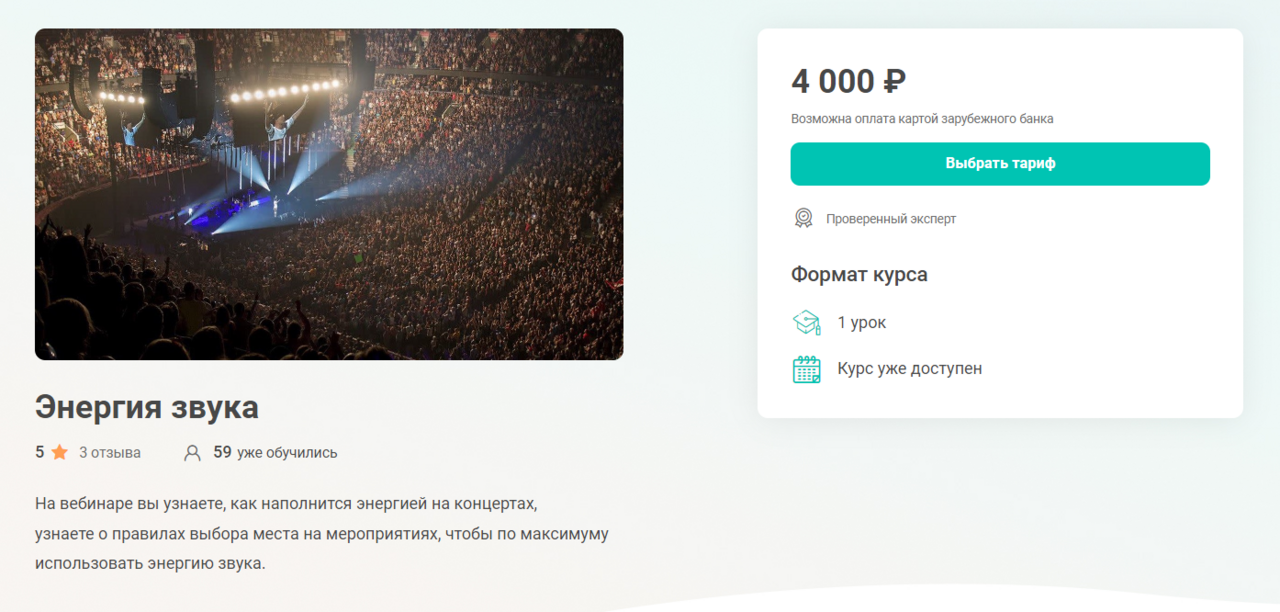This screenshot has width=1280, height=612.
Task: Click the "Курс уже доступен" text
Action: tap(910, 369)
